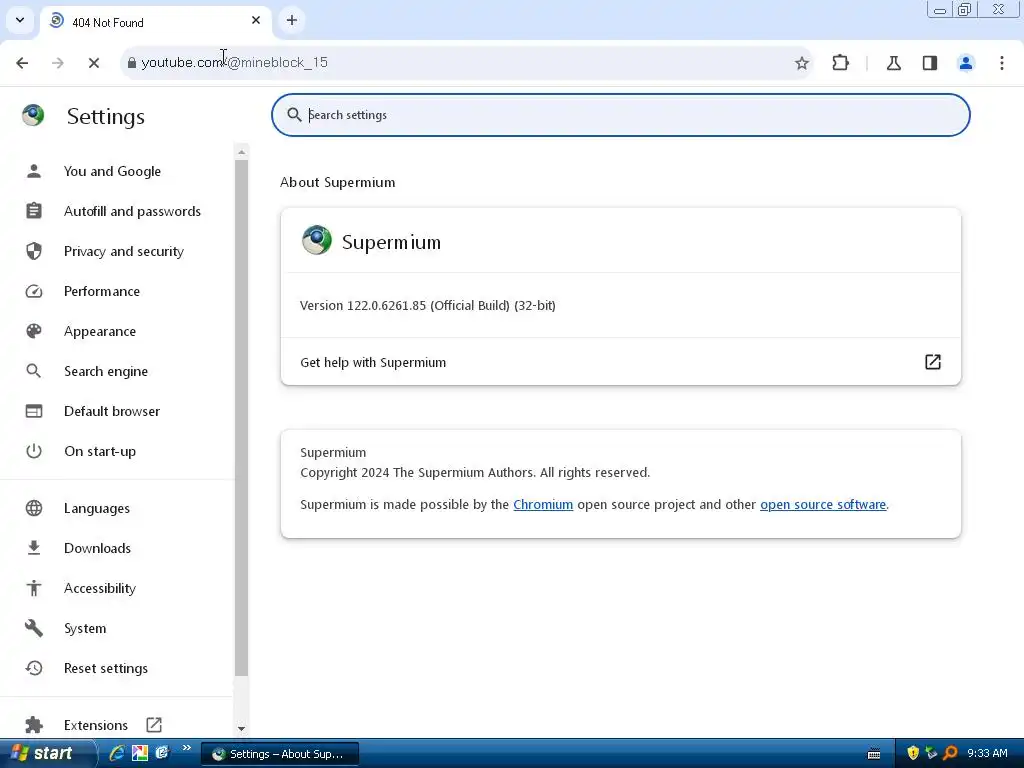
Task: Open a new tab with the plus button
Action: (x=292, y=20)
